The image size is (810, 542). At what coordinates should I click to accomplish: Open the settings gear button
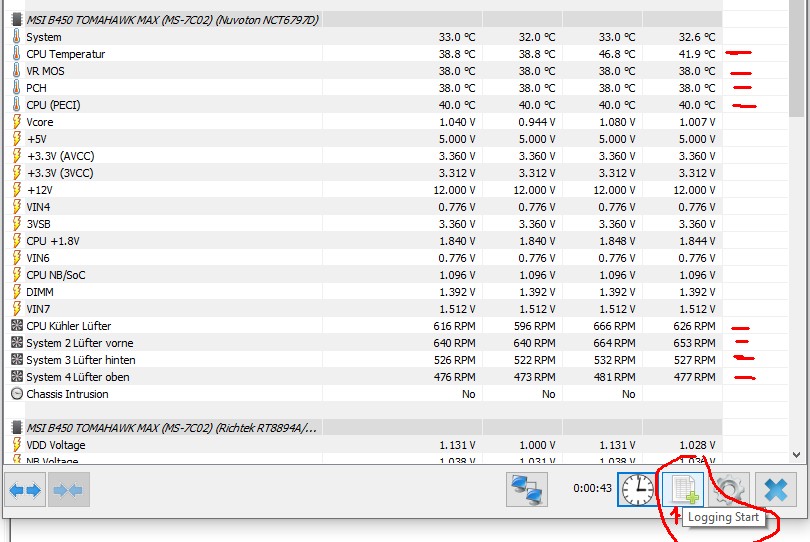(x=728, y=490)
